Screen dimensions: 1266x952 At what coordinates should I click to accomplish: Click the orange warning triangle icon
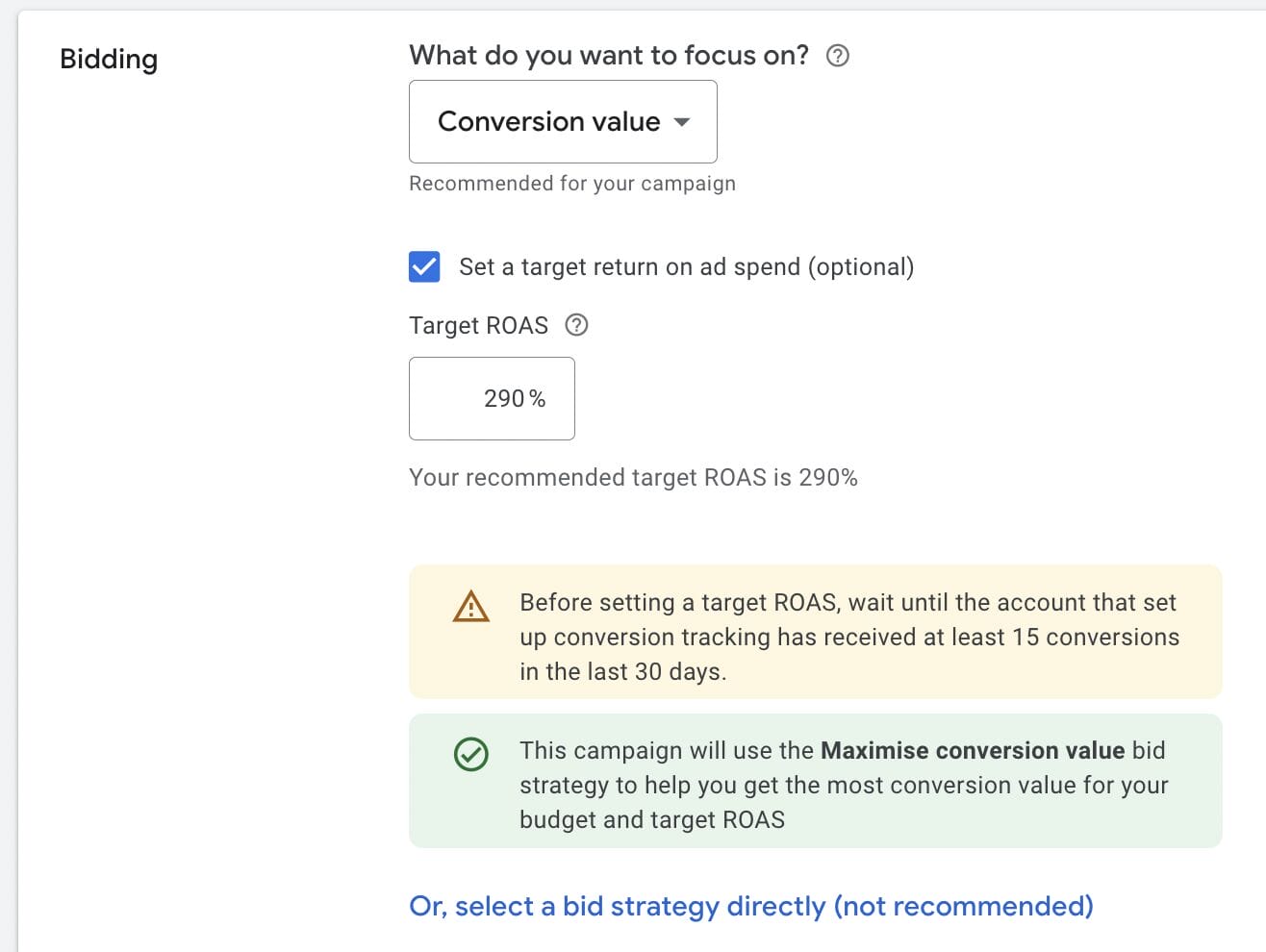471,607
